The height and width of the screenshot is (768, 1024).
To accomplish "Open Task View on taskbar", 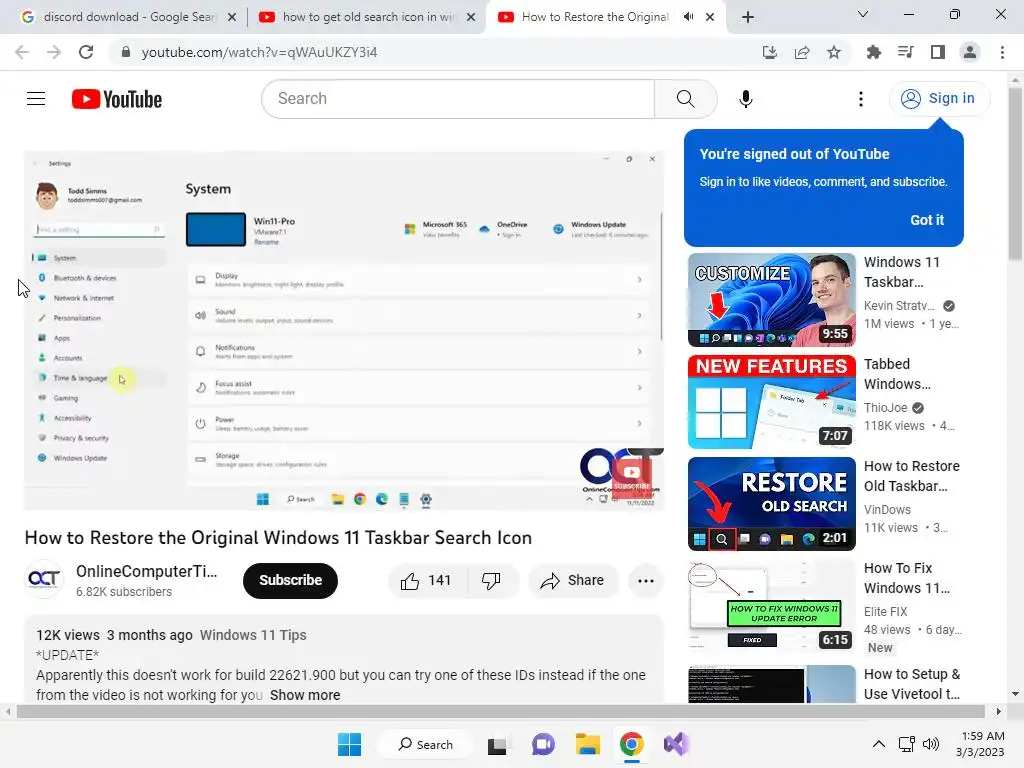I will 497,744.
